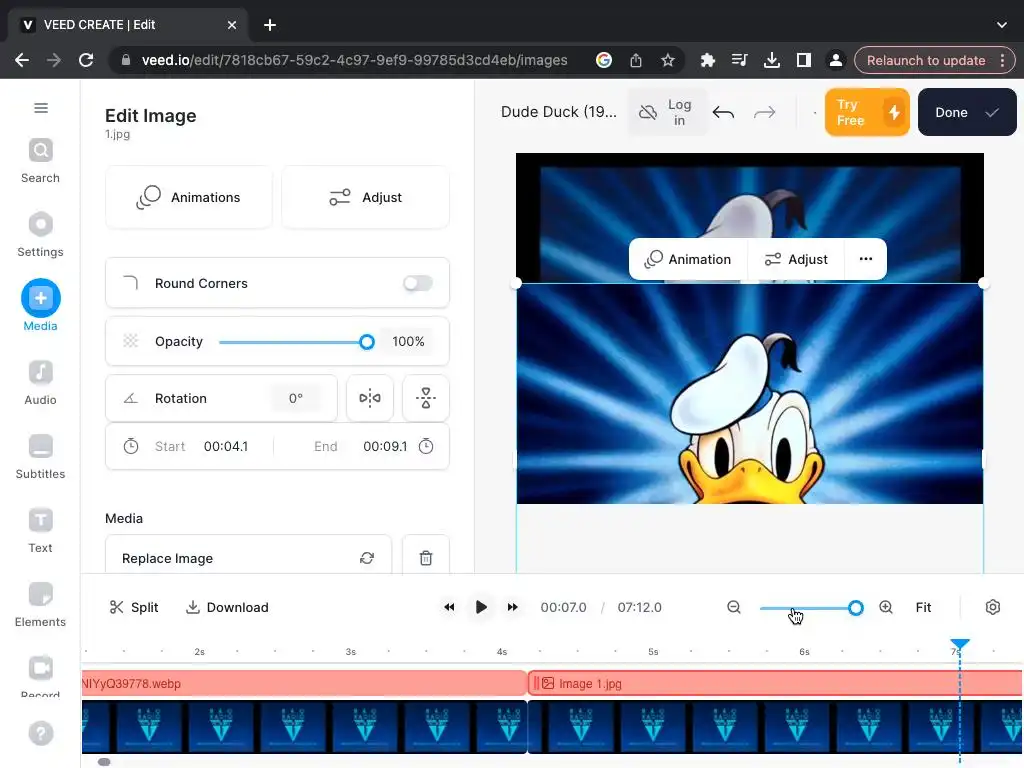Open the Text panel

pyautogui.click(x=40, y=531)
